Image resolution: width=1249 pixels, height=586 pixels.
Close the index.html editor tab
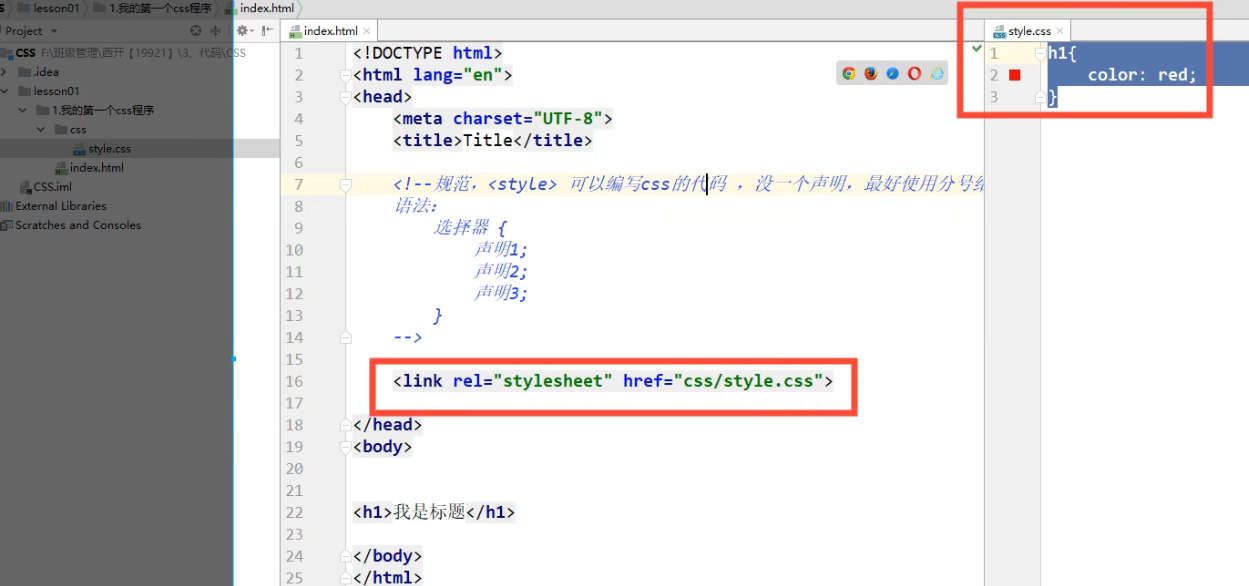pos(367,31)
